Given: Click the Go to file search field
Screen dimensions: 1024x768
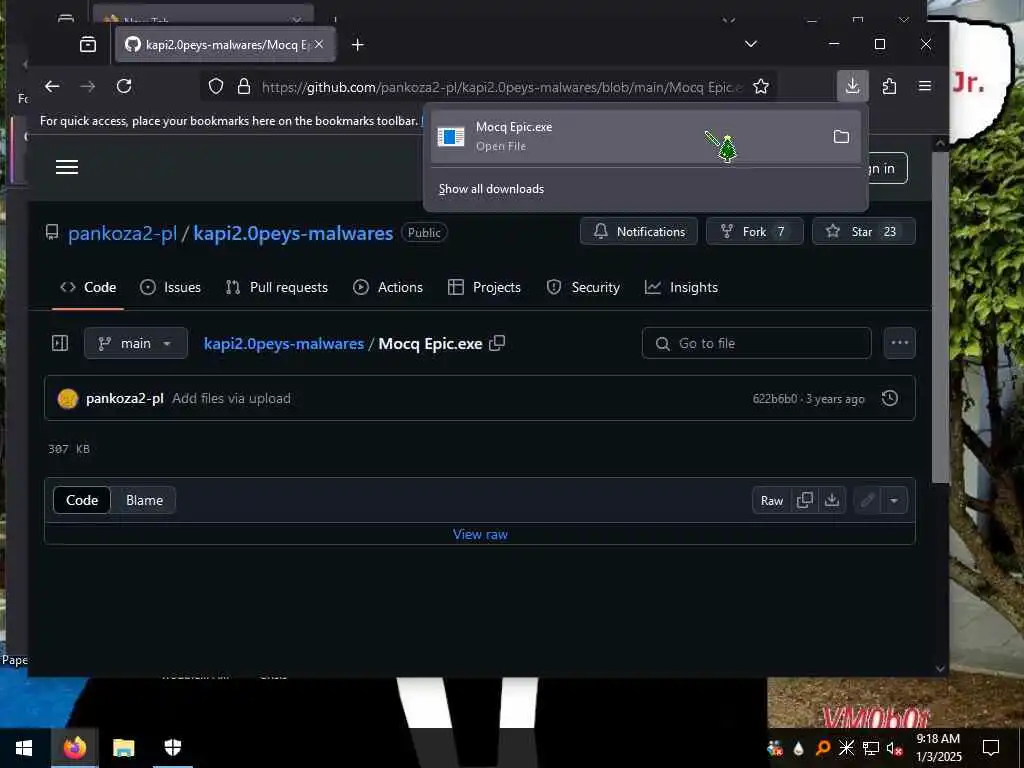Looking at the screenshot, I should (756, 343).
